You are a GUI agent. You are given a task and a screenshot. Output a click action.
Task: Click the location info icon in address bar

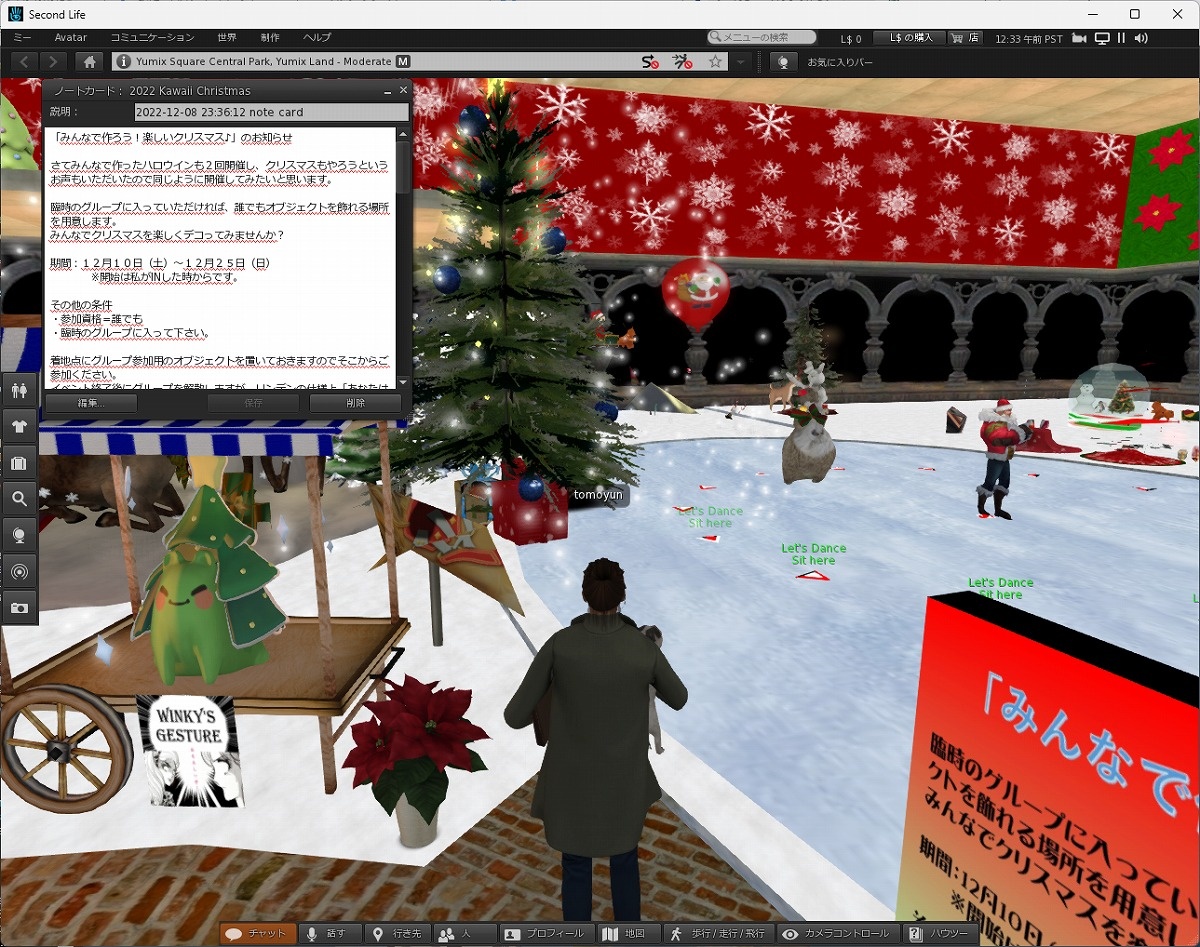point(124,62)
